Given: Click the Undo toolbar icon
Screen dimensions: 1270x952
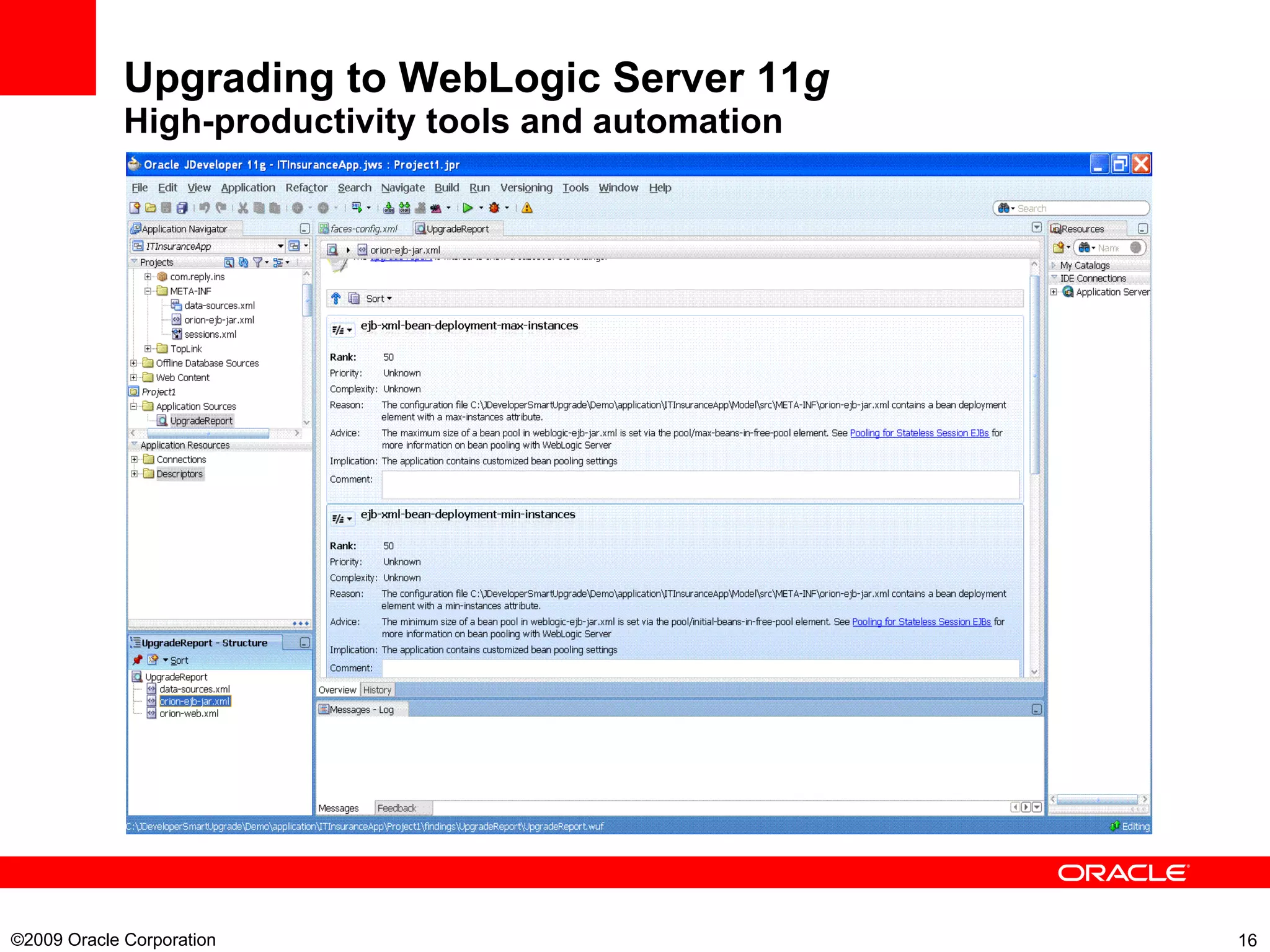Looking at the screenshot, I should click(204, 208).
